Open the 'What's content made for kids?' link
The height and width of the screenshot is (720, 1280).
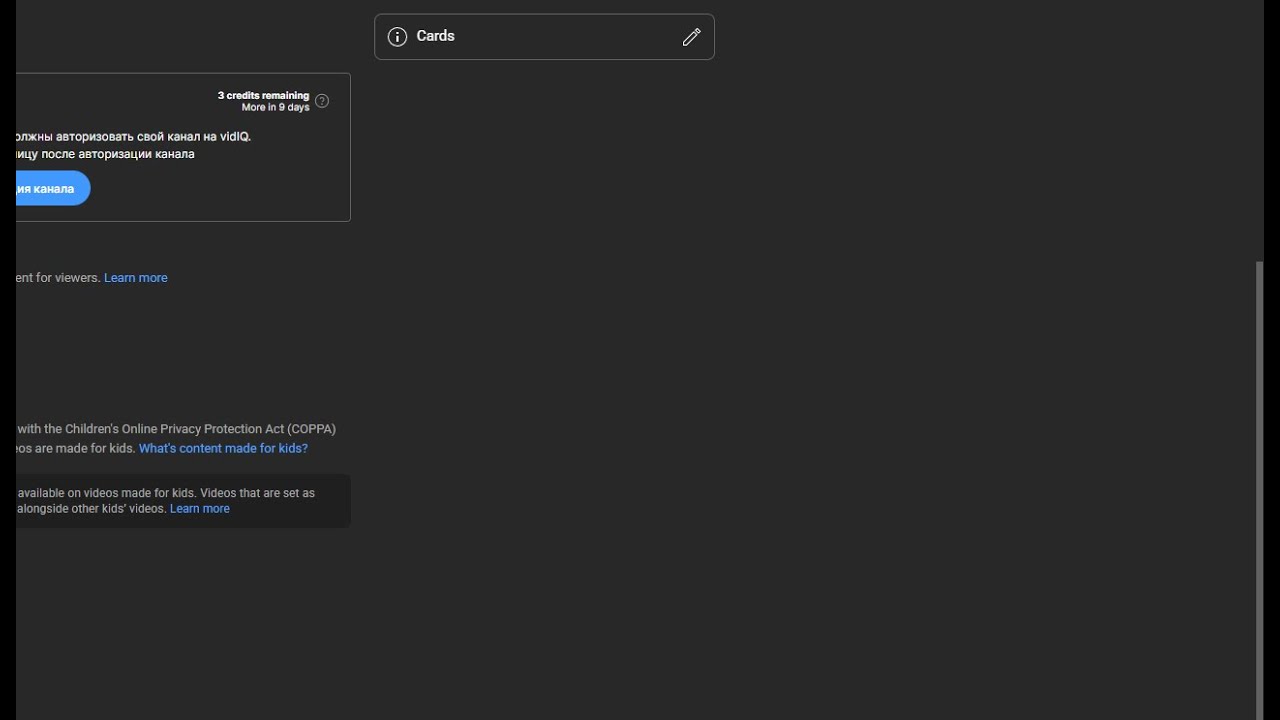coord(223,448)
